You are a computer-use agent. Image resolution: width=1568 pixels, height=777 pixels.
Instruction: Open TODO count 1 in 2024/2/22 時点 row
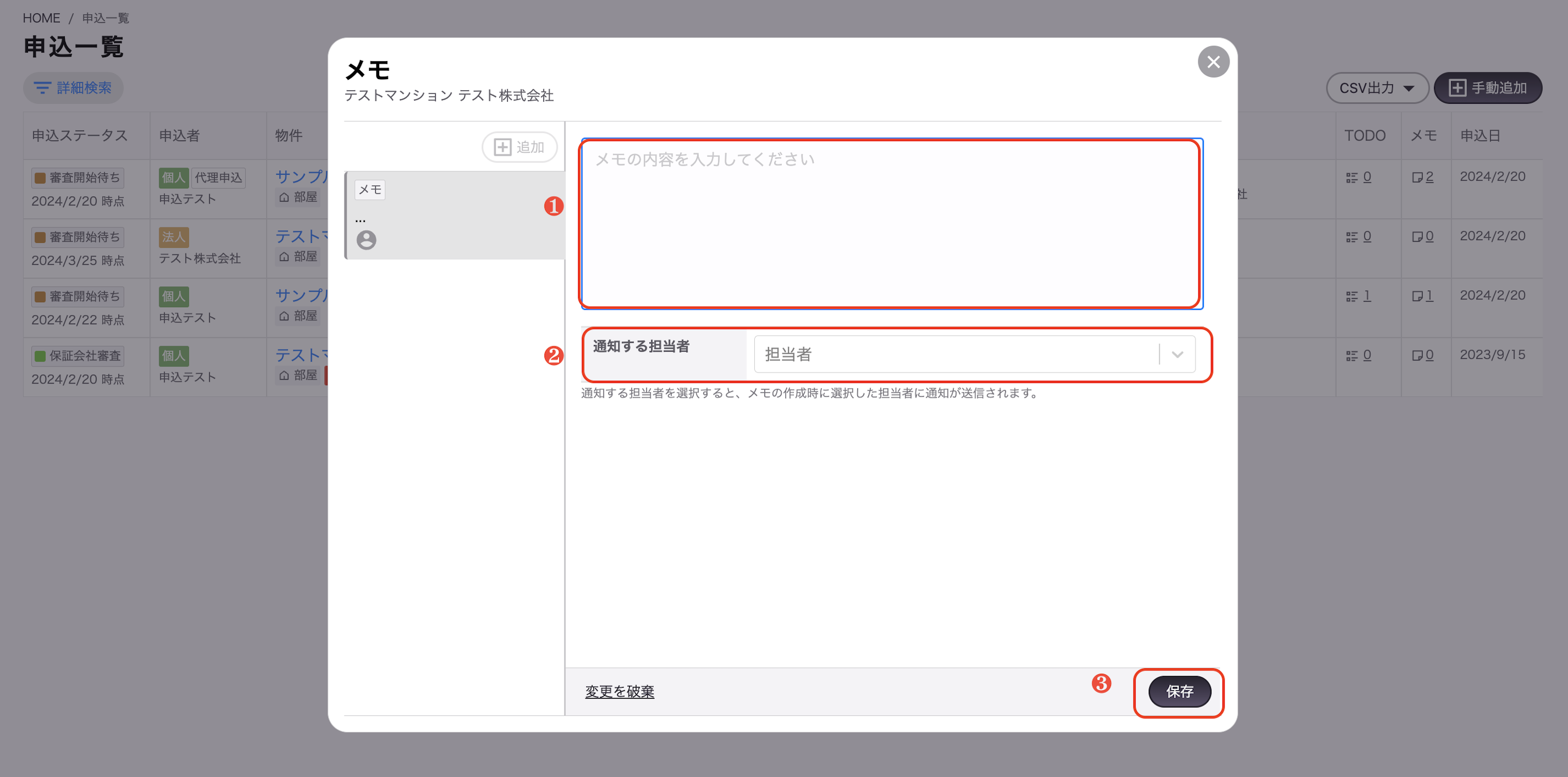pos(1366,295)
